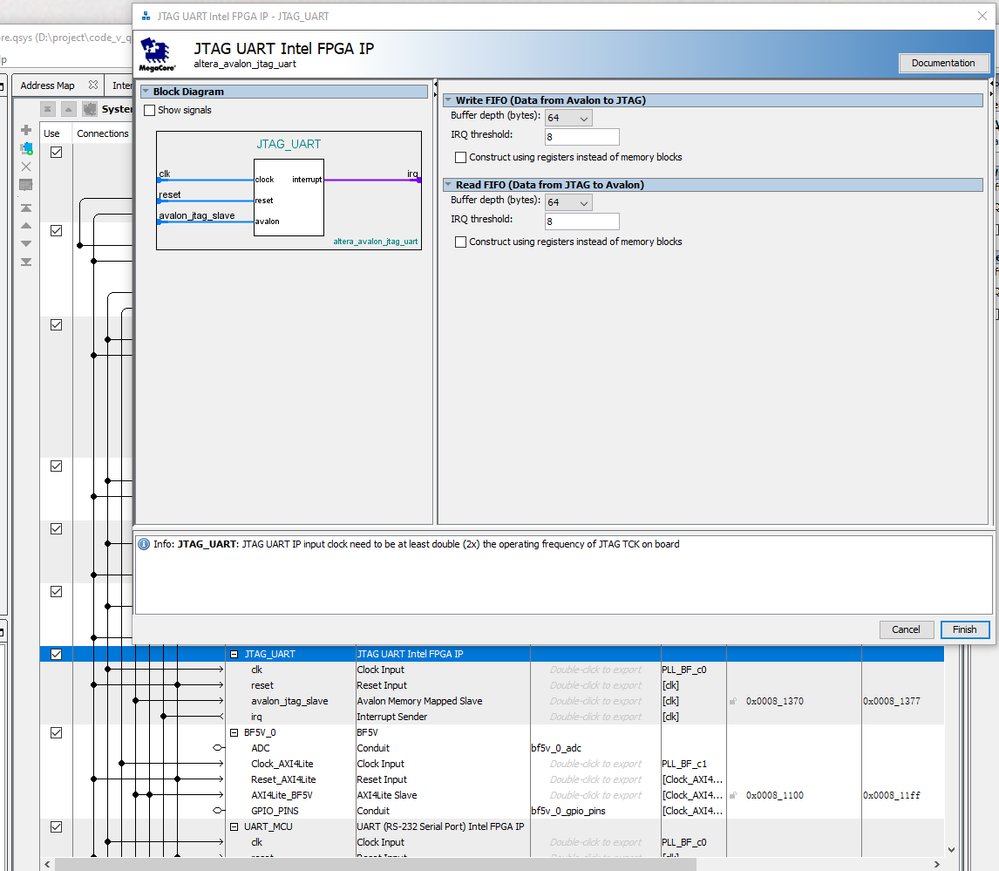Toggle the Use checkbox for JTAG_UART row
This screenshot has width=999, height=871.
[x=56, y=654]
